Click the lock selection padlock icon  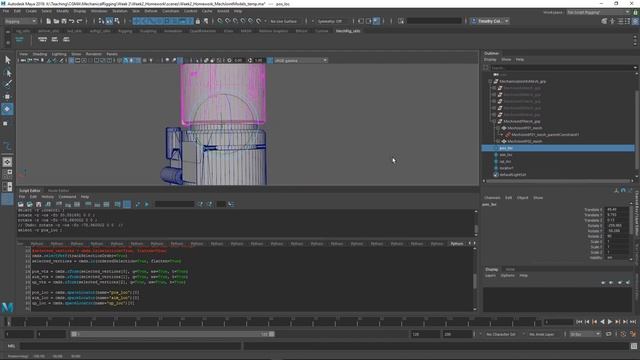(198, 21)
